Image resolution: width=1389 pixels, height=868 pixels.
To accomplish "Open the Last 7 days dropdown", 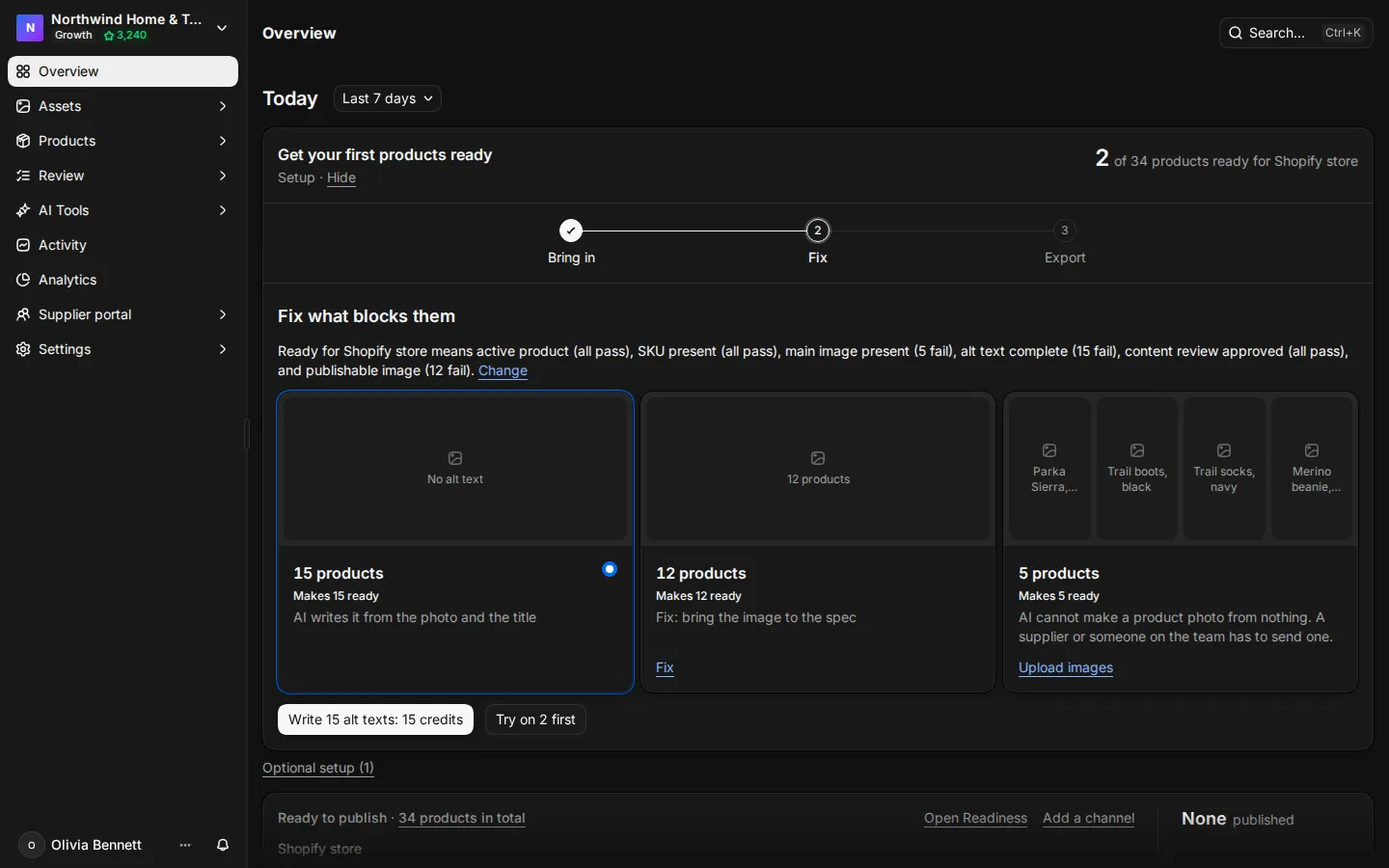I will tap(388, 98).
